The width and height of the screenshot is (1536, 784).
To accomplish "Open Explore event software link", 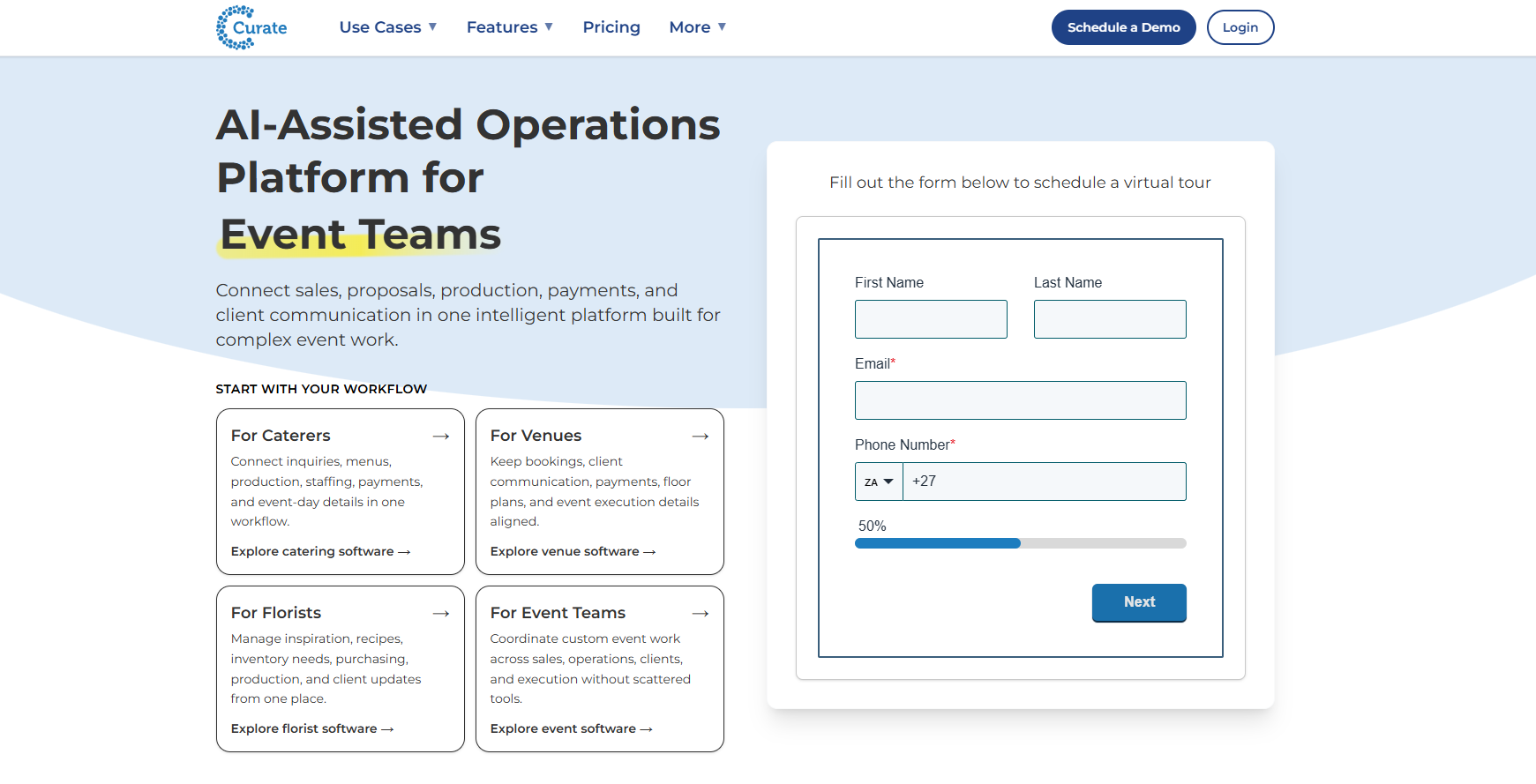I will [572, 729].
